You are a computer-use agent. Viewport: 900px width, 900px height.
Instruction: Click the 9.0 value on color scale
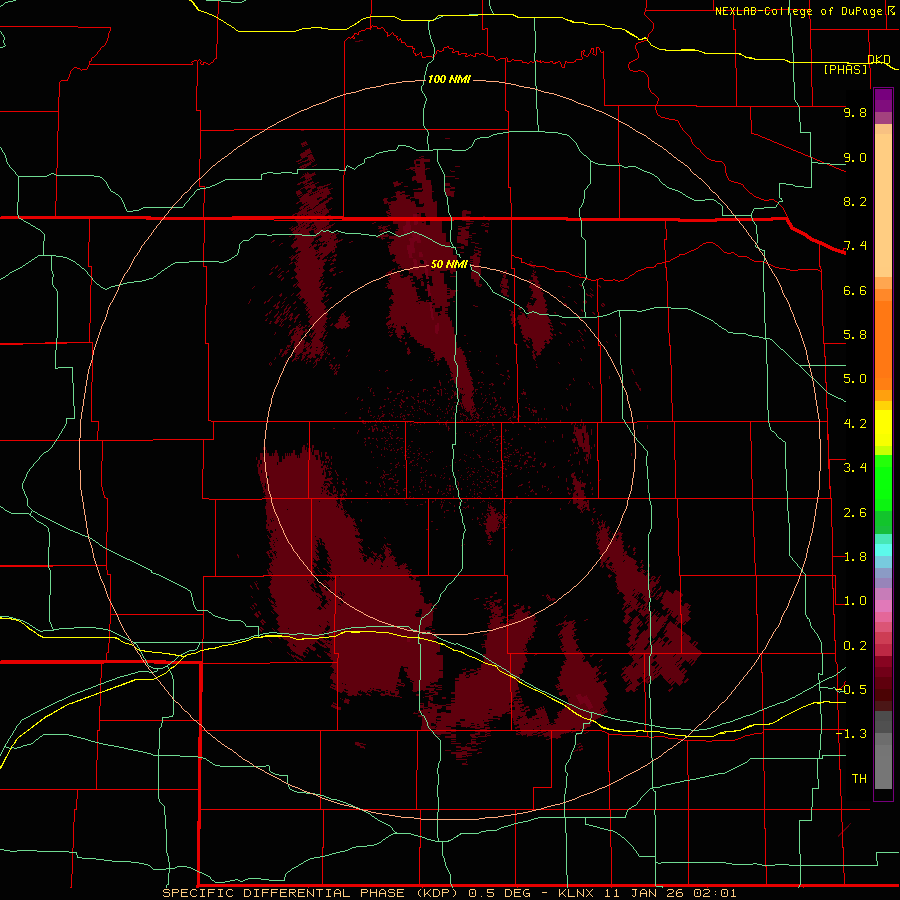[855, 157]
